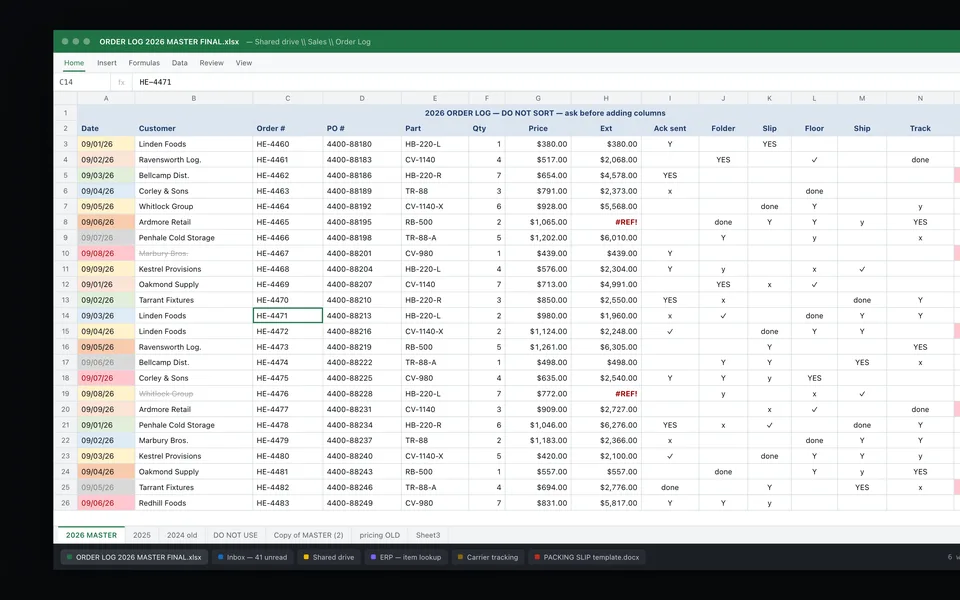Click the #REF! error in the HE-4476 row
This screenshot has height=600, width=960.
coord(606,394)
